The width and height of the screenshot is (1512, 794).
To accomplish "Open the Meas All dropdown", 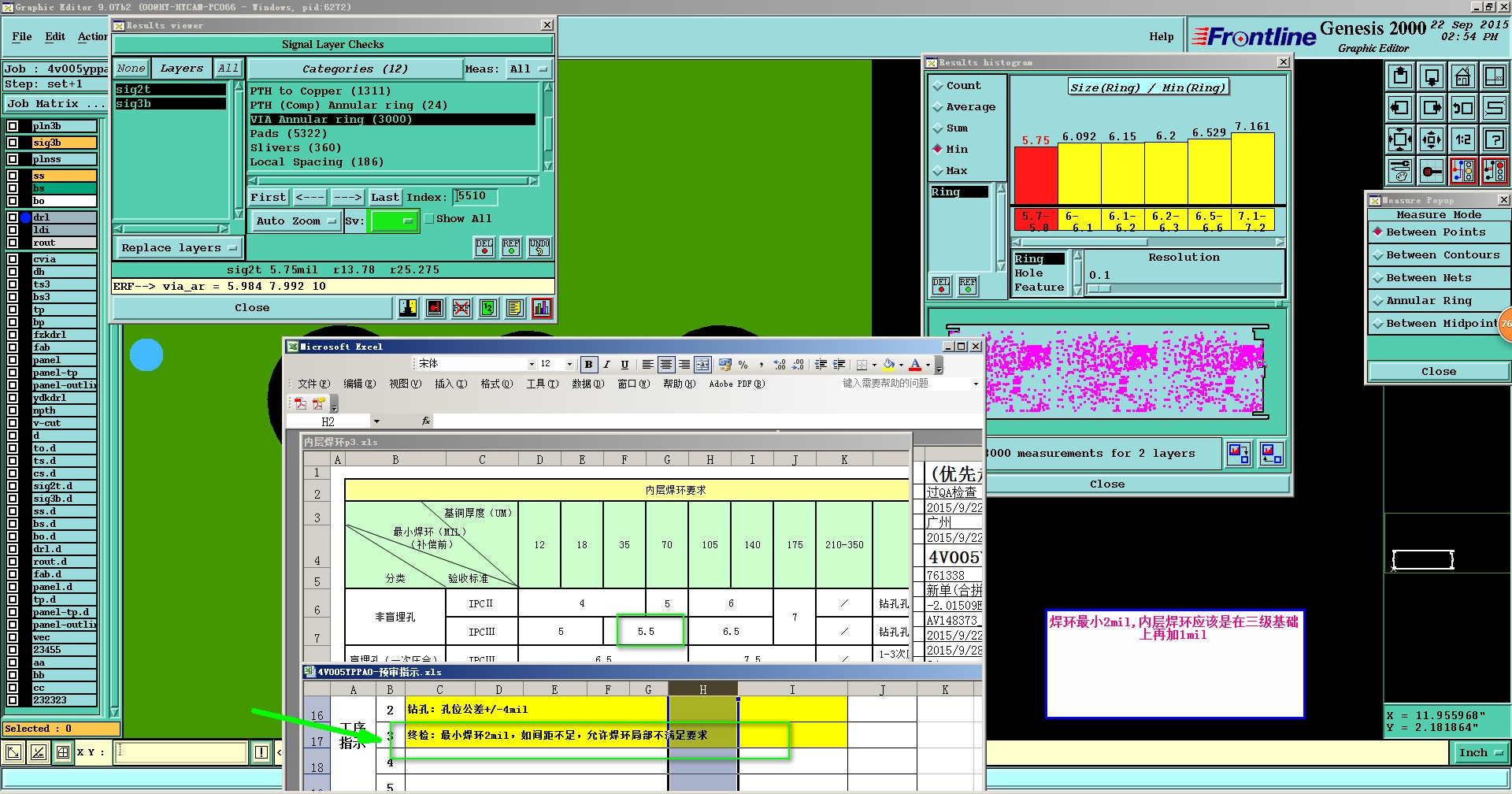I will click(x=528, y=69).
